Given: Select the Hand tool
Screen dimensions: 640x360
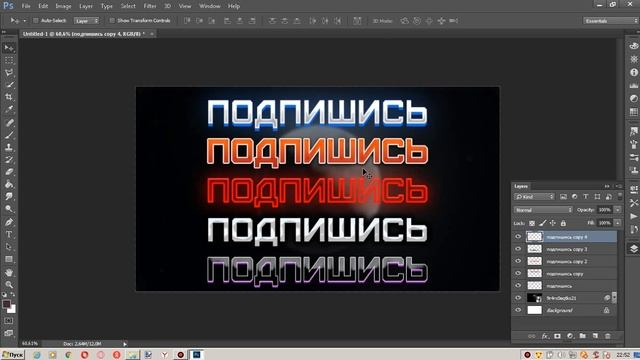Looking at the screenshot, I should pos(9,272).
